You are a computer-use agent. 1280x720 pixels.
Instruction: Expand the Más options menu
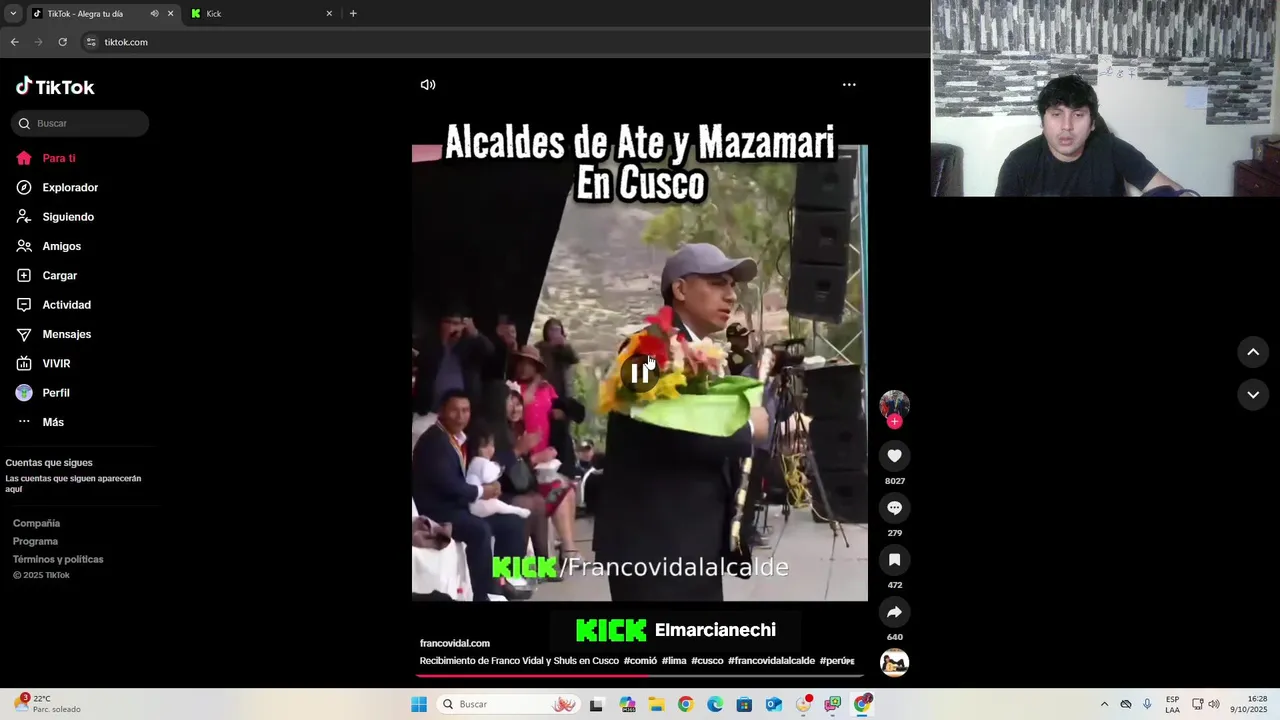click(40, 422)
